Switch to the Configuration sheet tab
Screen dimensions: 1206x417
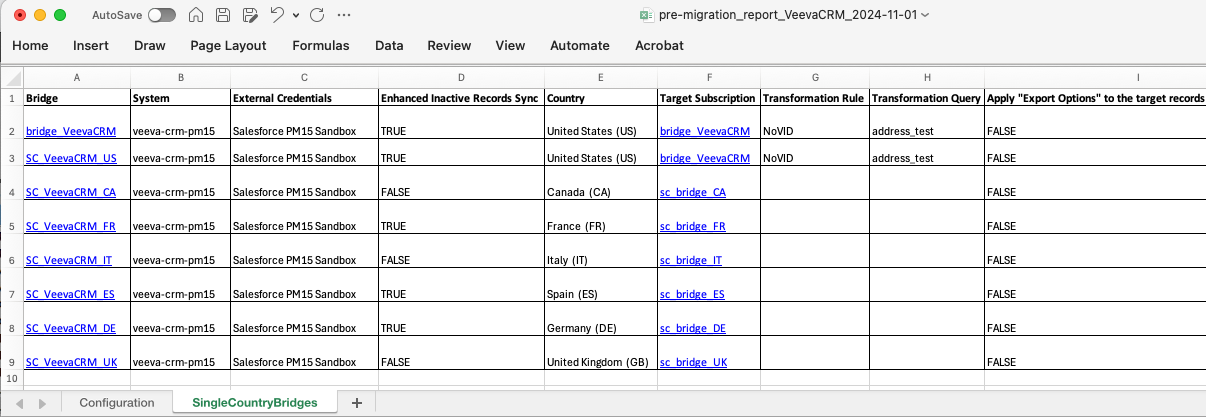[x=117, y=402]
